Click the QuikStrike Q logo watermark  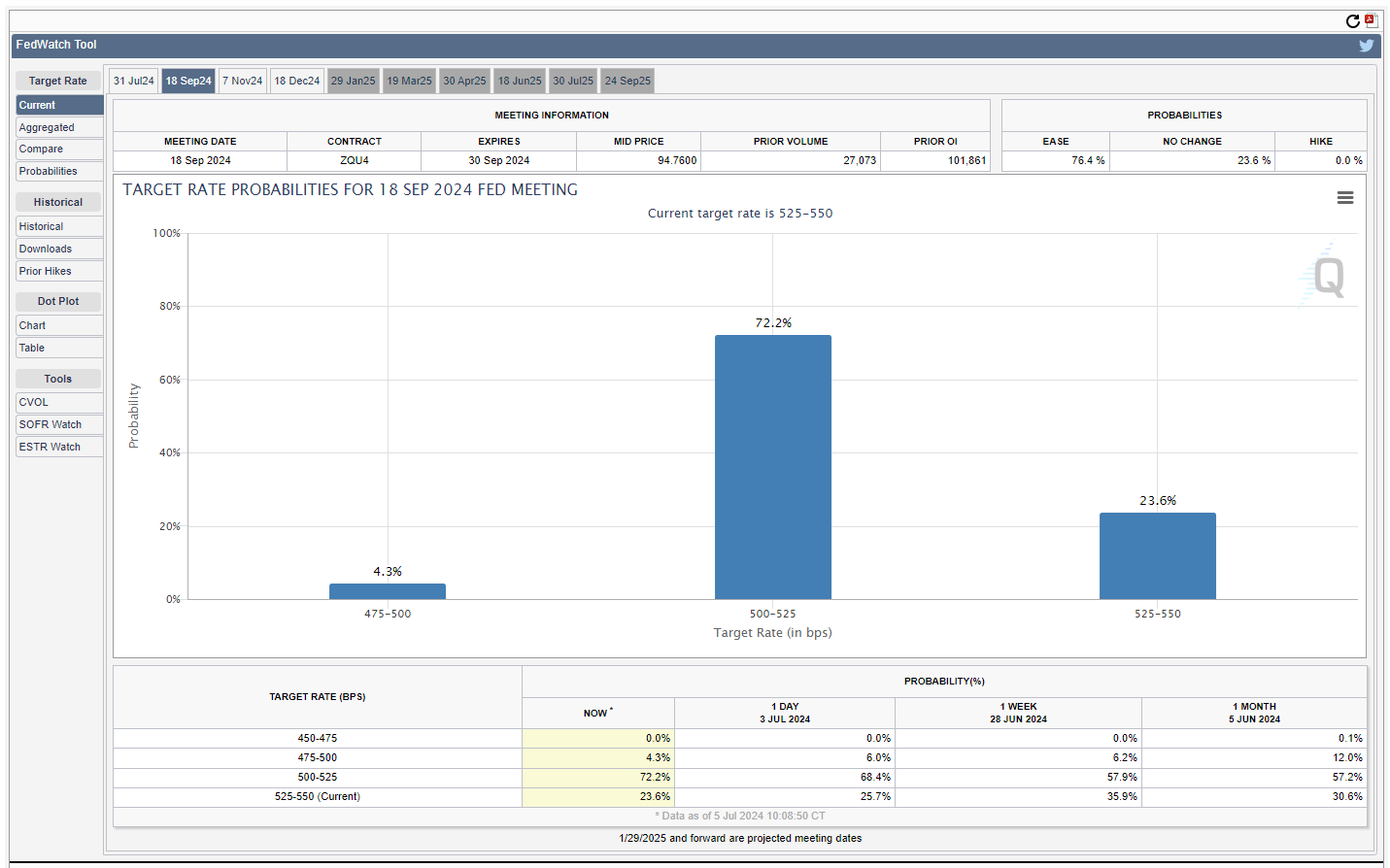1326,277
